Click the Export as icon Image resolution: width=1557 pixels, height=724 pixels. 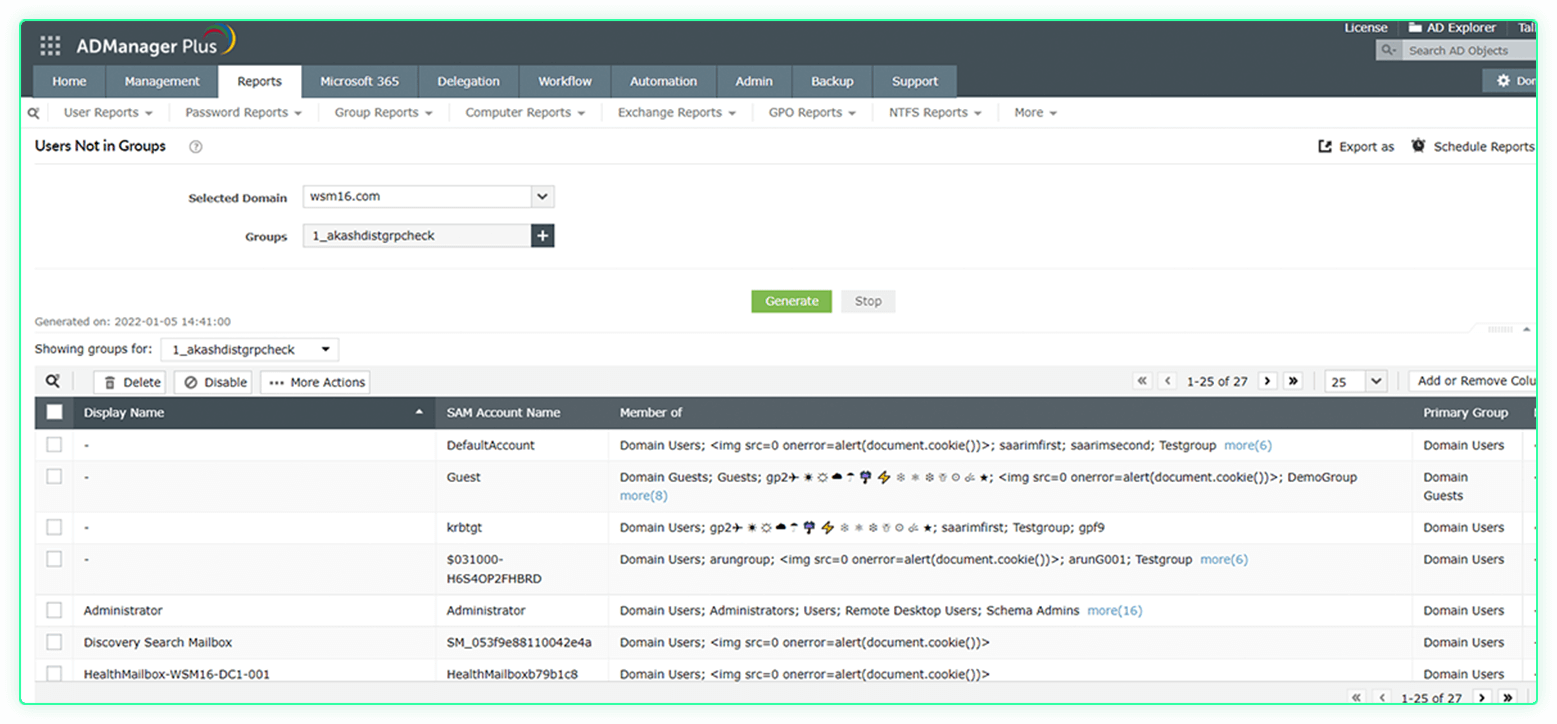tap(1325, 146)
